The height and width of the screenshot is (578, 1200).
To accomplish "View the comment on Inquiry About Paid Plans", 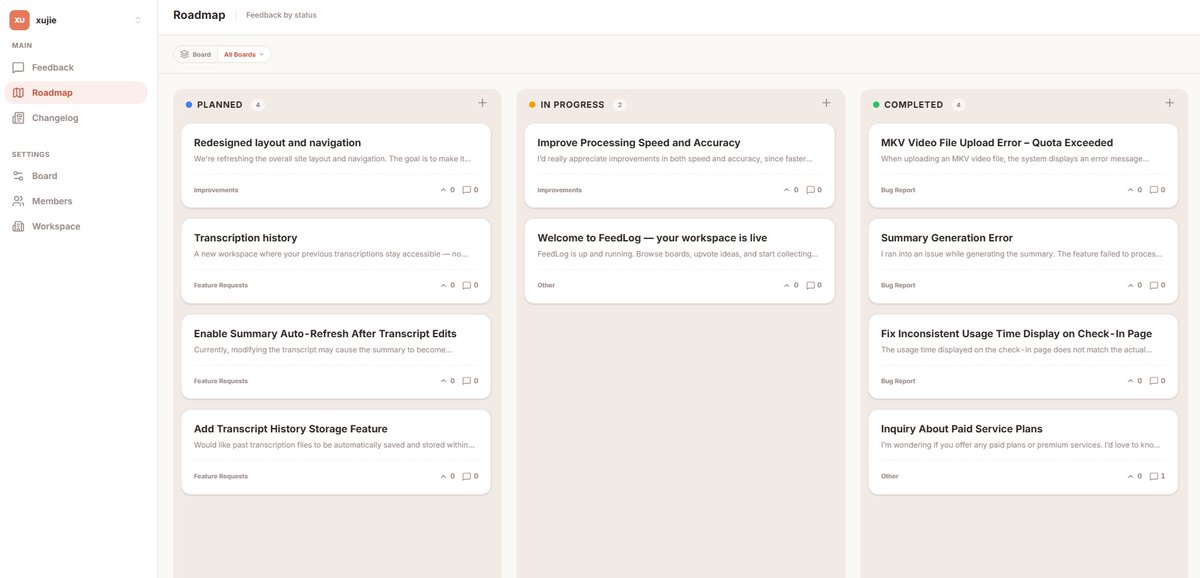I will [x=1157, y=476].
